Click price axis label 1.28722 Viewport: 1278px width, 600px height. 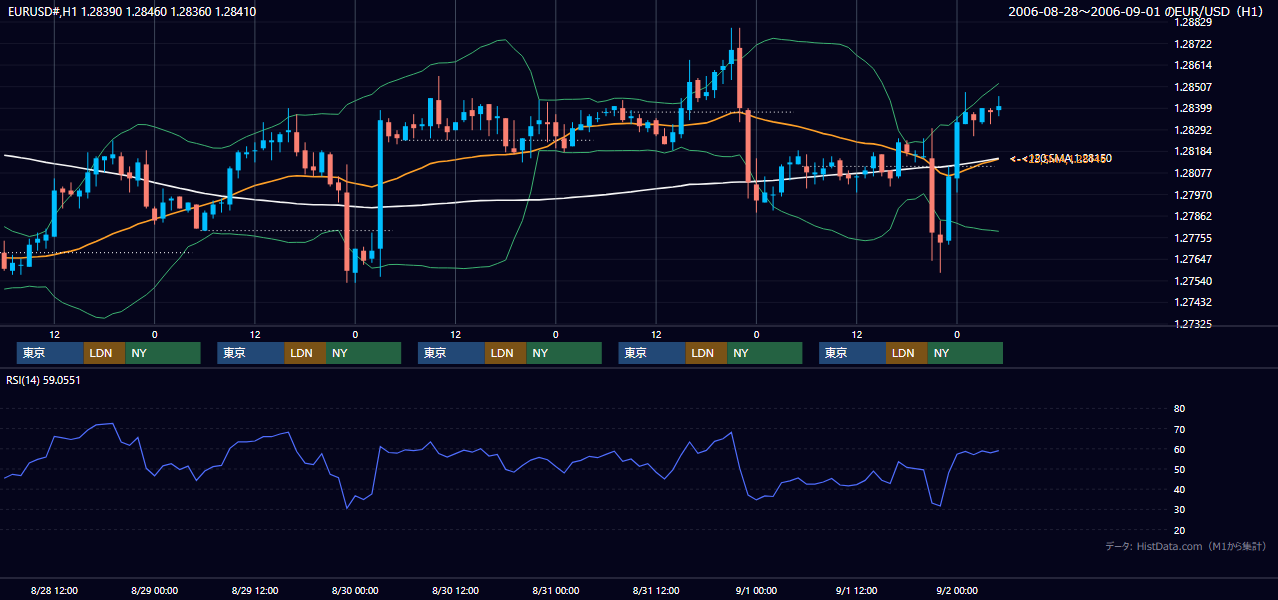(1192, 44)
